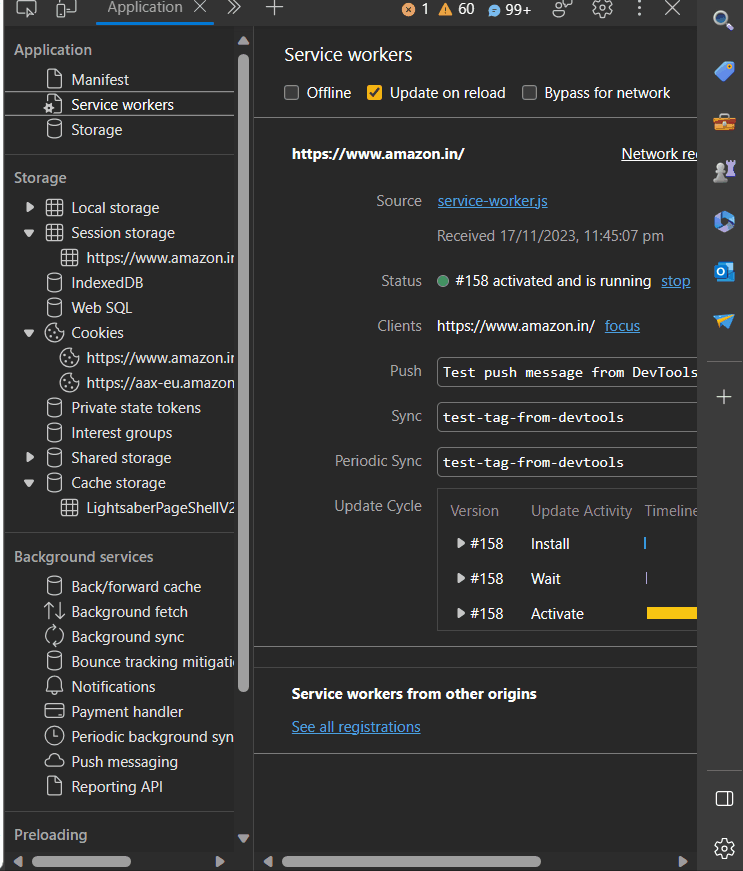
Task: Expand the #158 Install update row
Action: [461, 544]
